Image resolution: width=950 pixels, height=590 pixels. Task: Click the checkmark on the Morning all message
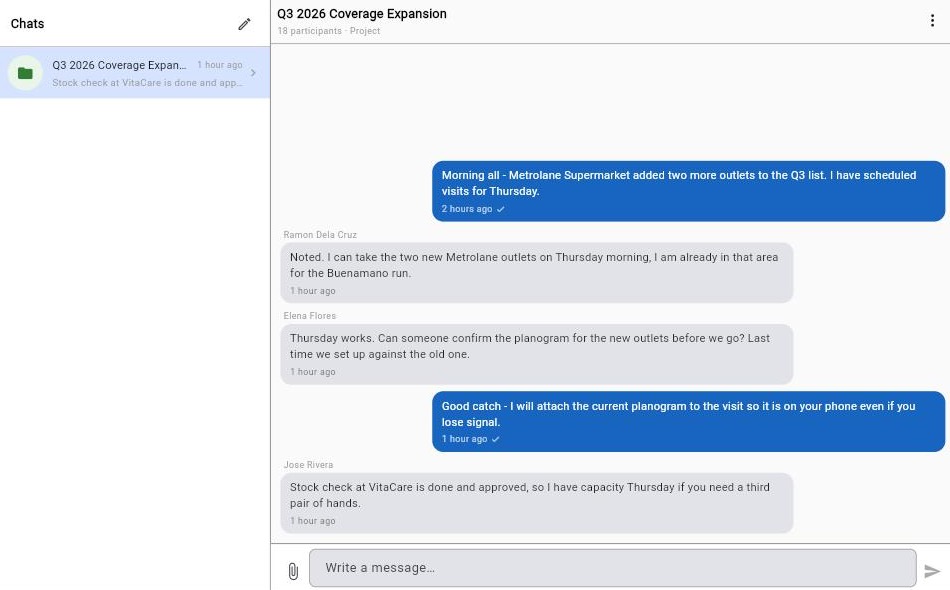500,209
